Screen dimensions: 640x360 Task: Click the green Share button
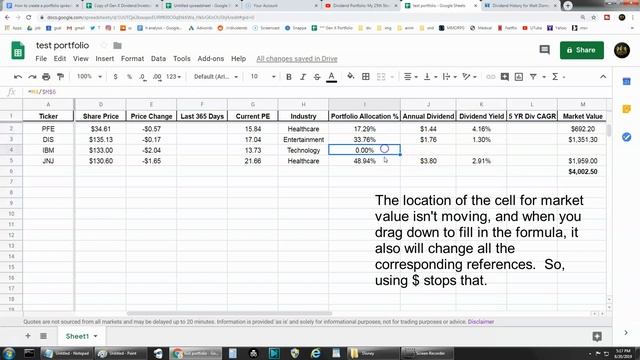click(x=582, y=50)
